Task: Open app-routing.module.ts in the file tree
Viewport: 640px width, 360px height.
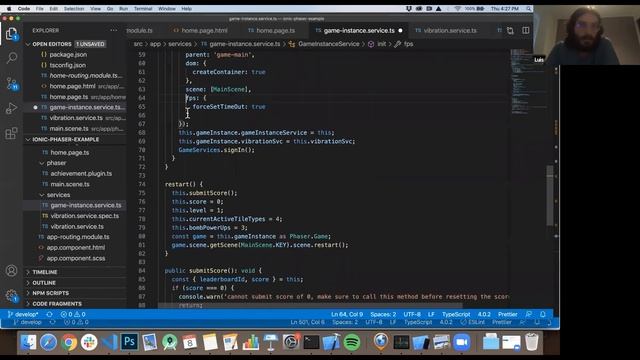Action: 78,237
